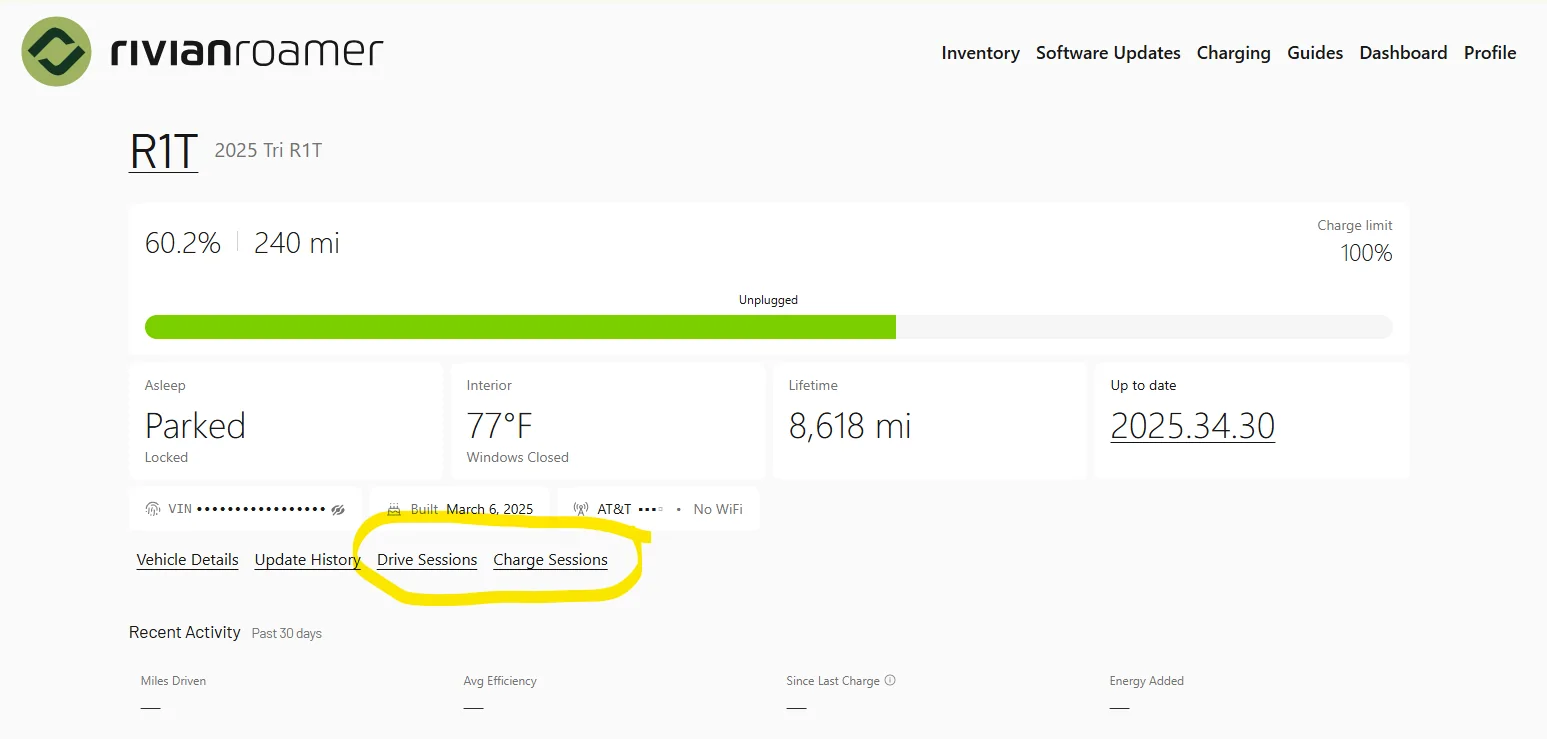Image resolution: width=1547 pixels, height=739 pixels.
Task: Click the rivianroamer wordmark
Action: tap(247, 52)
